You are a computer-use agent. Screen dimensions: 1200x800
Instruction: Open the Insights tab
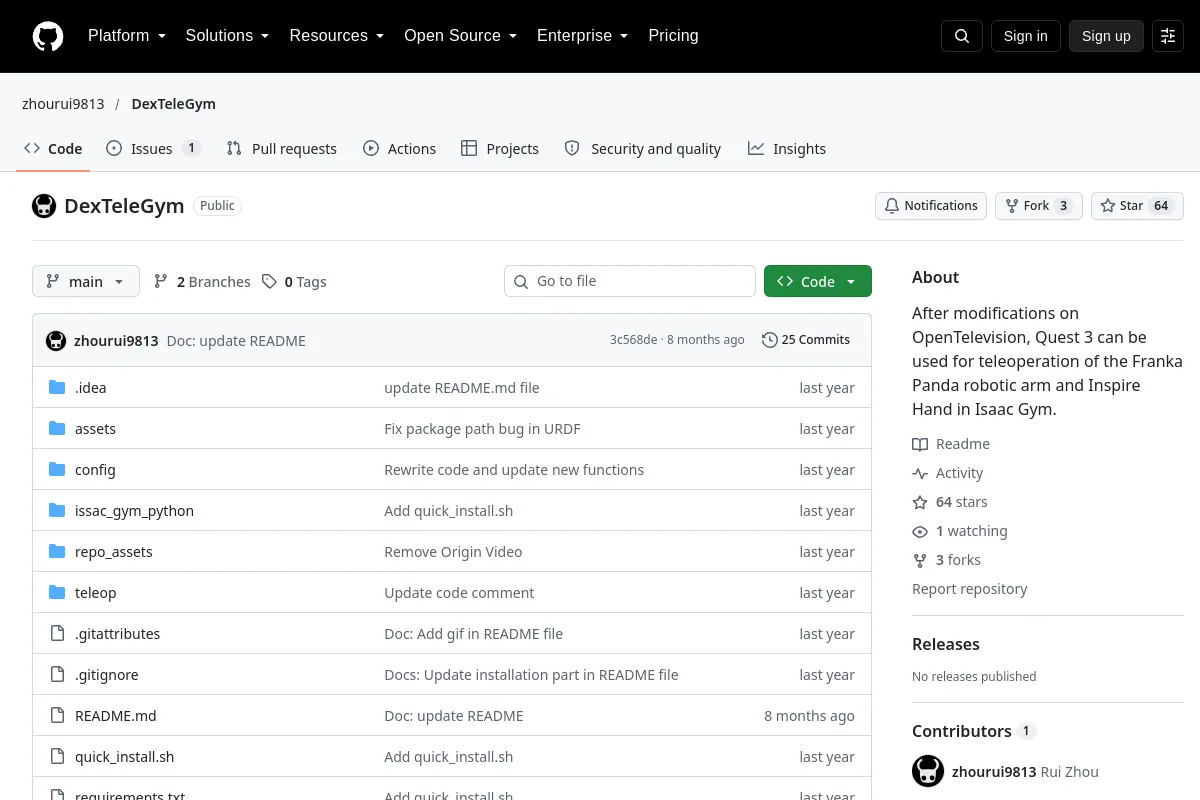click(x=787, y=149)
